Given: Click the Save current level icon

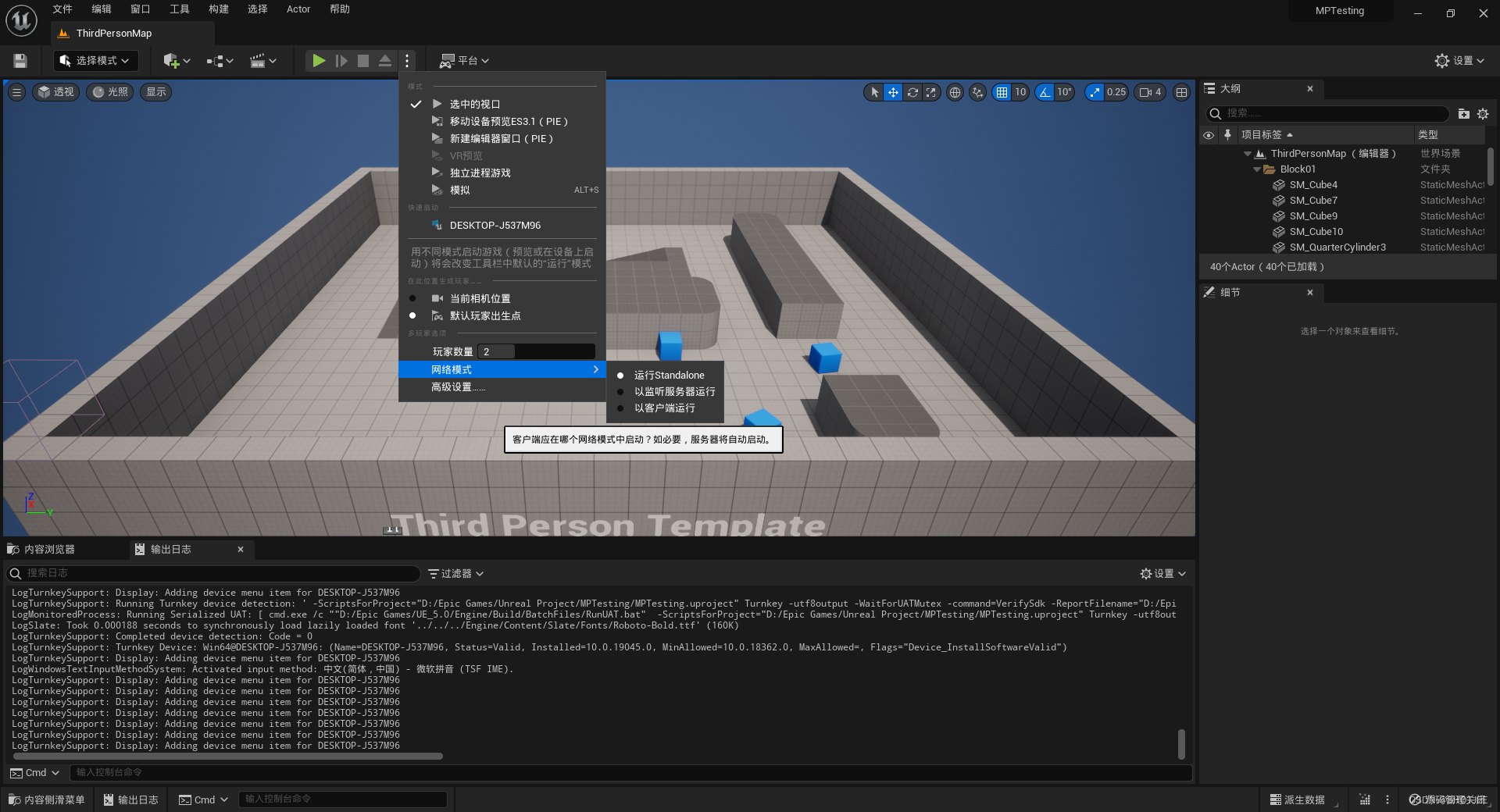Looking at the screenshot, I should coord(21,61).
